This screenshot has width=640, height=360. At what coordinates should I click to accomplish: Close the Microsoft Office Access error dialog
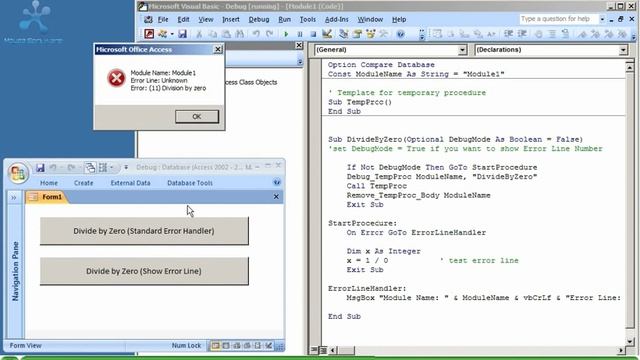(218, 49)
